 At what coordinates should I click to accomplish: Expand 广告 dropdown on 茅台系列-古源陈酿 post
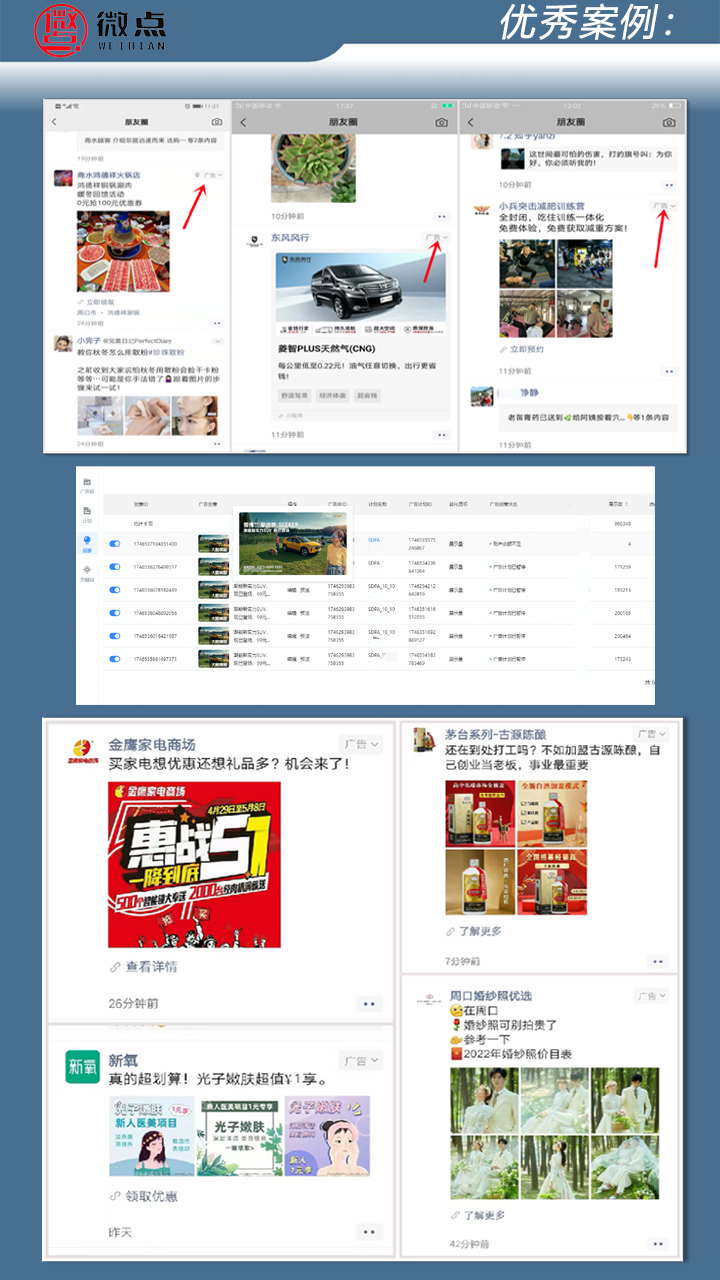(x=651, y=734)
